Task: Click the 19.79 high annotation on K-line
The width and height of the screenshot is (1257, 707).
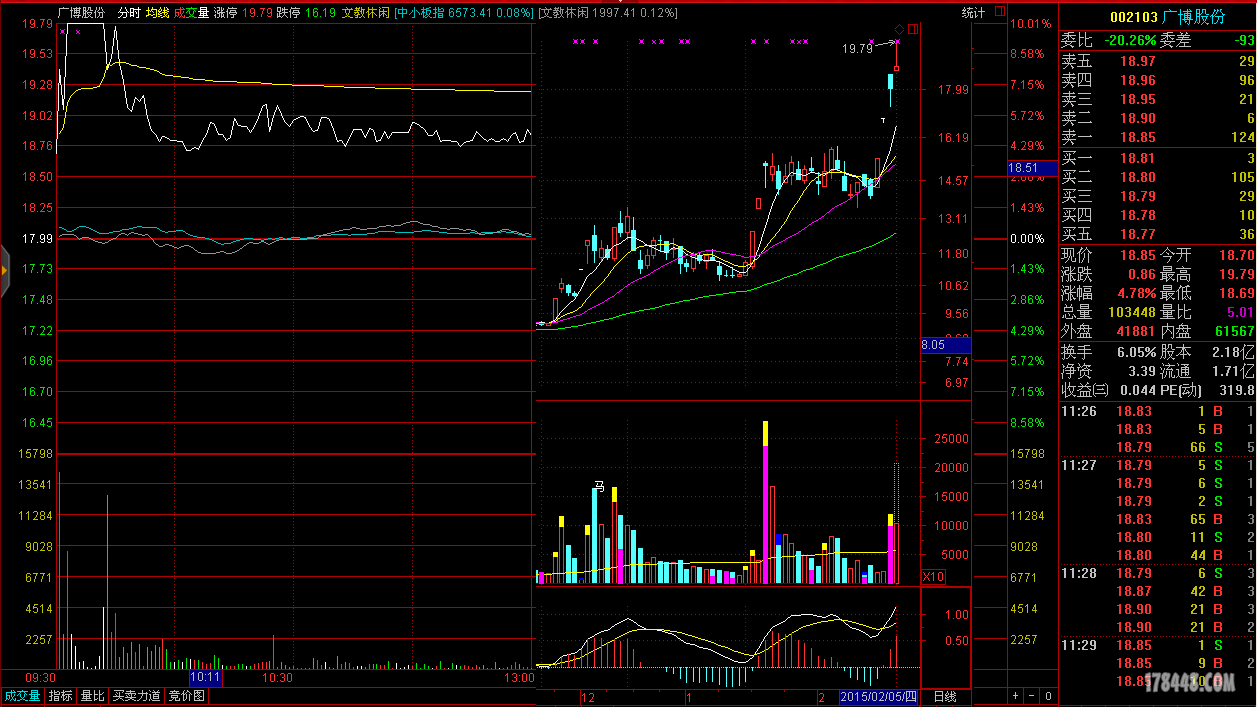Action: click(858, 48)
